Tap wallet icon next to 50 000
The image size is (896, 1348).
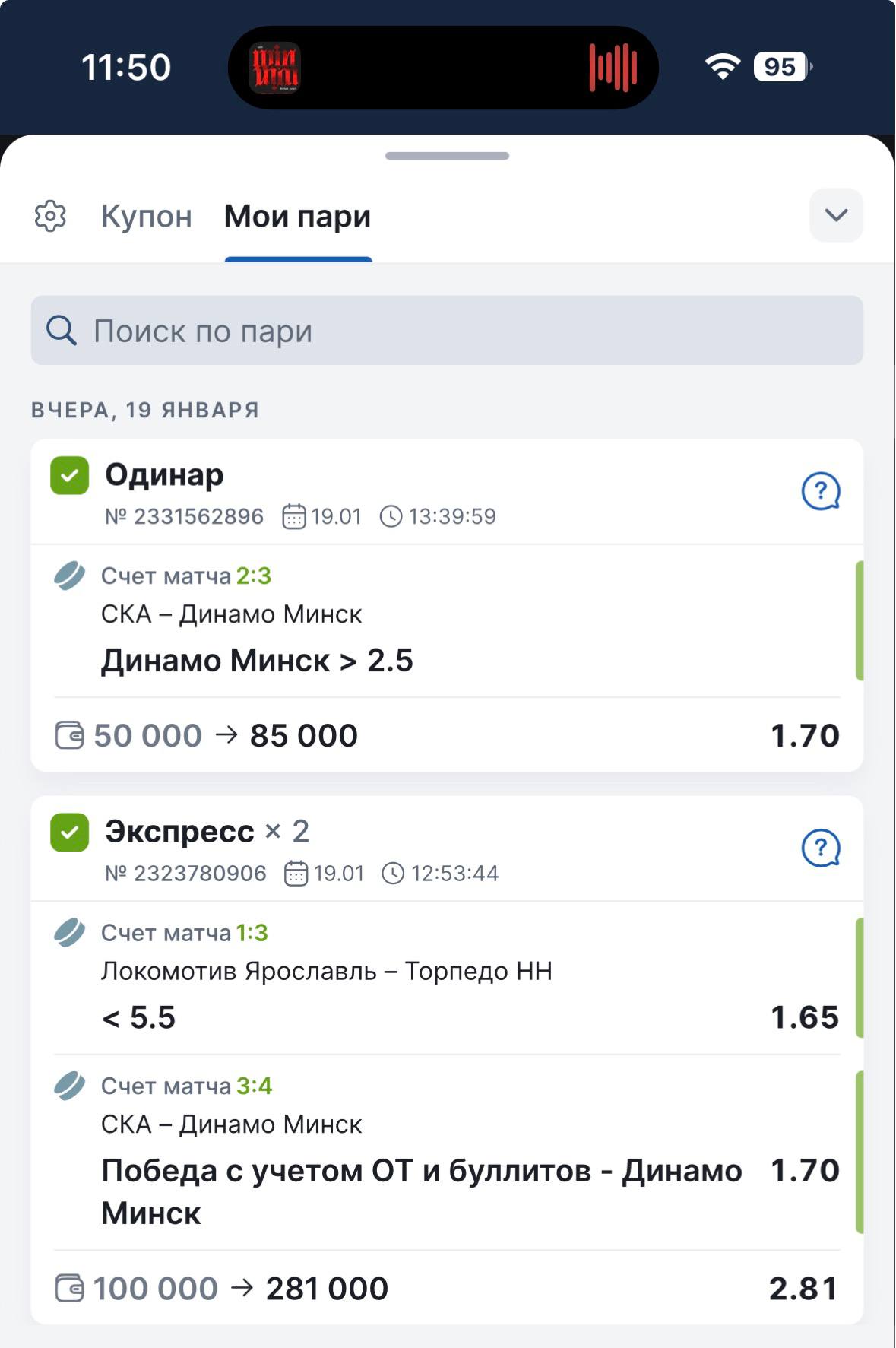(x=69, y=736)
